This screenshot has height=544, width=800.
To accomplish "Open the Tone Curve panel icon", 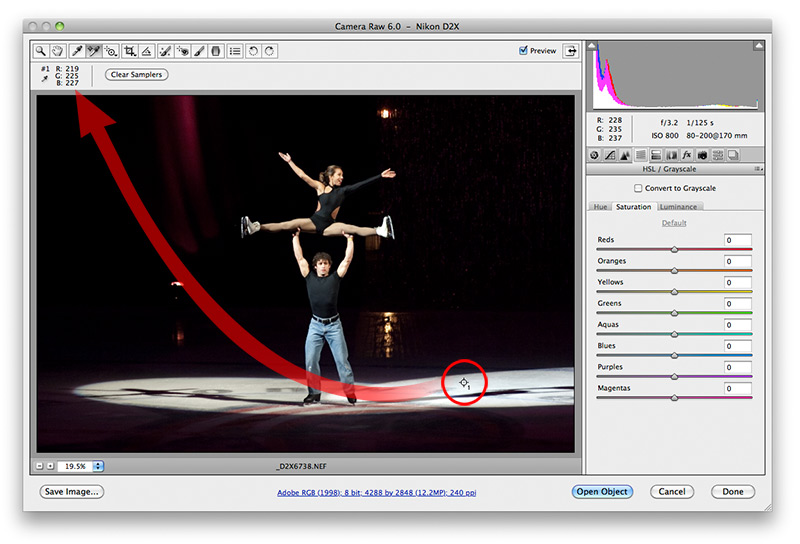I will pyautogui.click(x=610, y=155).
